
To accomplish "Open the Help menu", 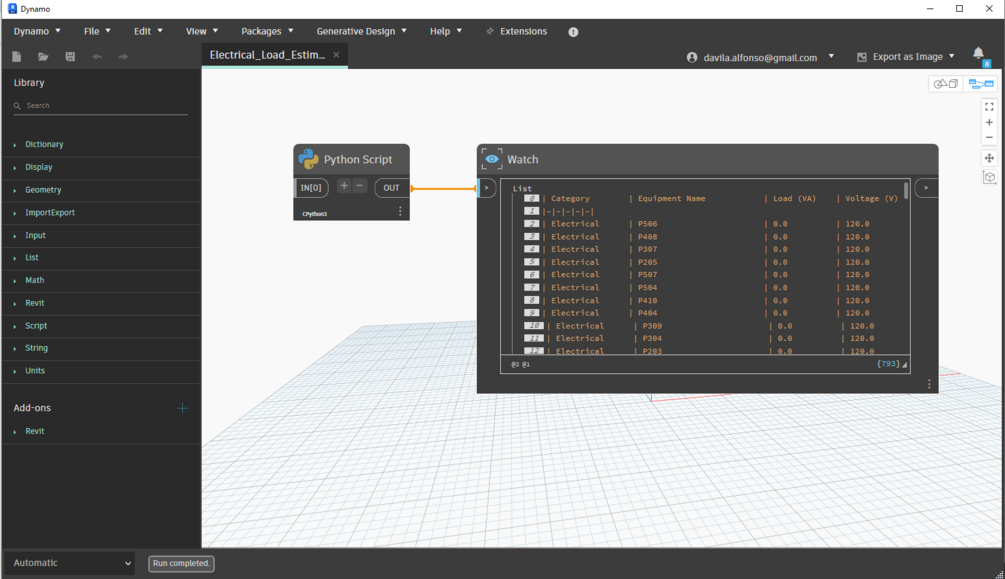I will coord(445,31).
